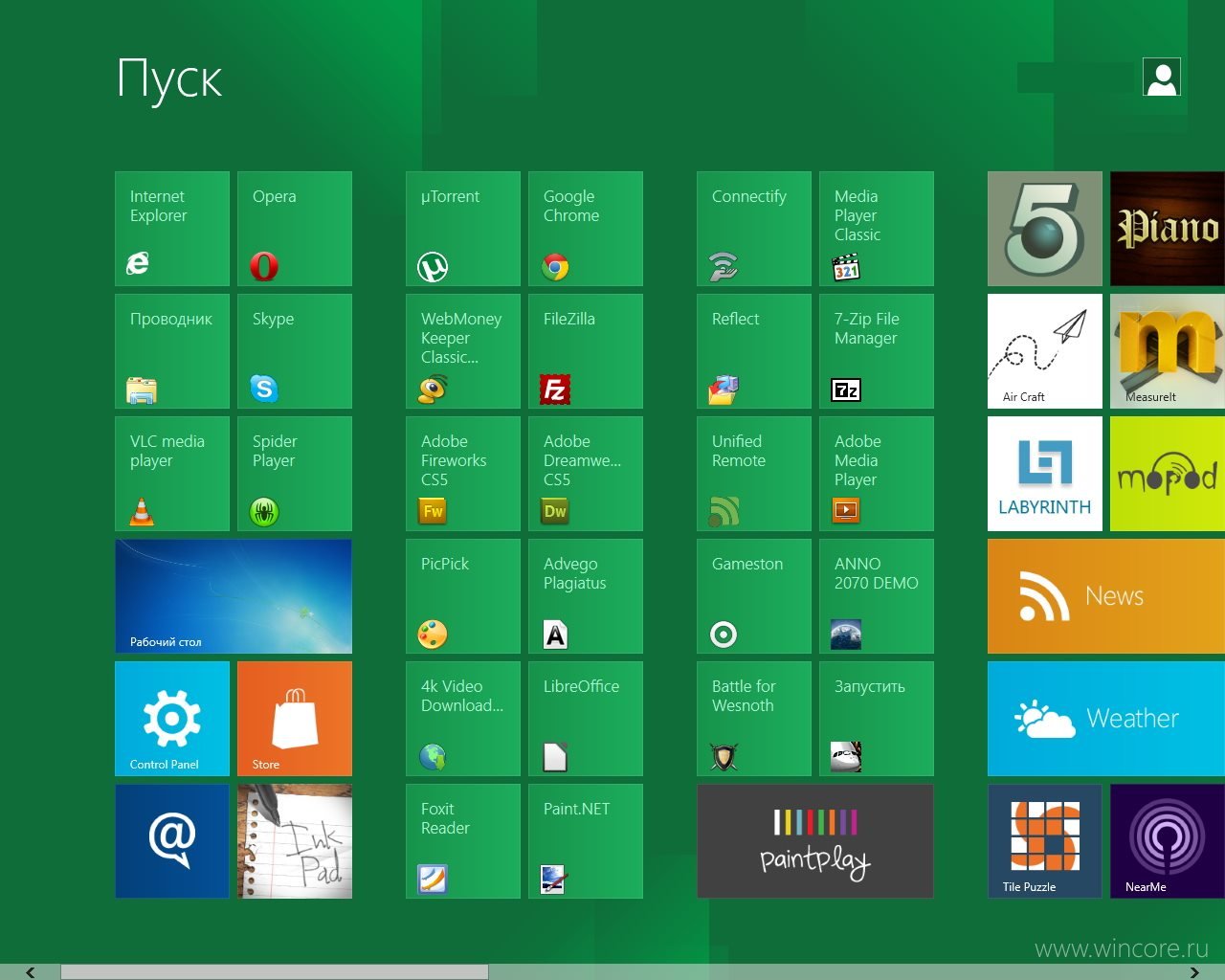Launch Media Player Classic tile
1225x980 pixels.
pos(877,229)
